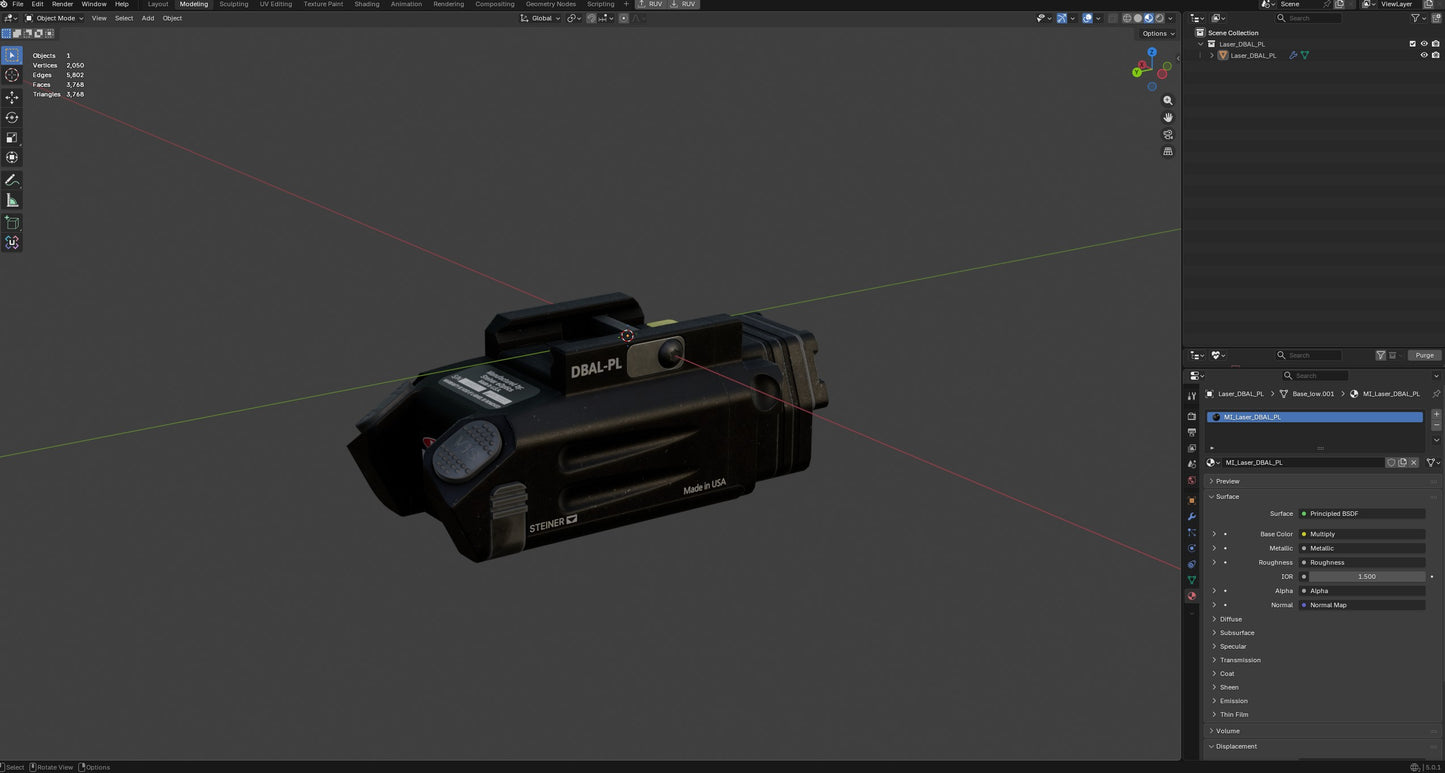Choose the Rotate tool
The height and width of the screenshot is (773, 1445).
(12, 117)
